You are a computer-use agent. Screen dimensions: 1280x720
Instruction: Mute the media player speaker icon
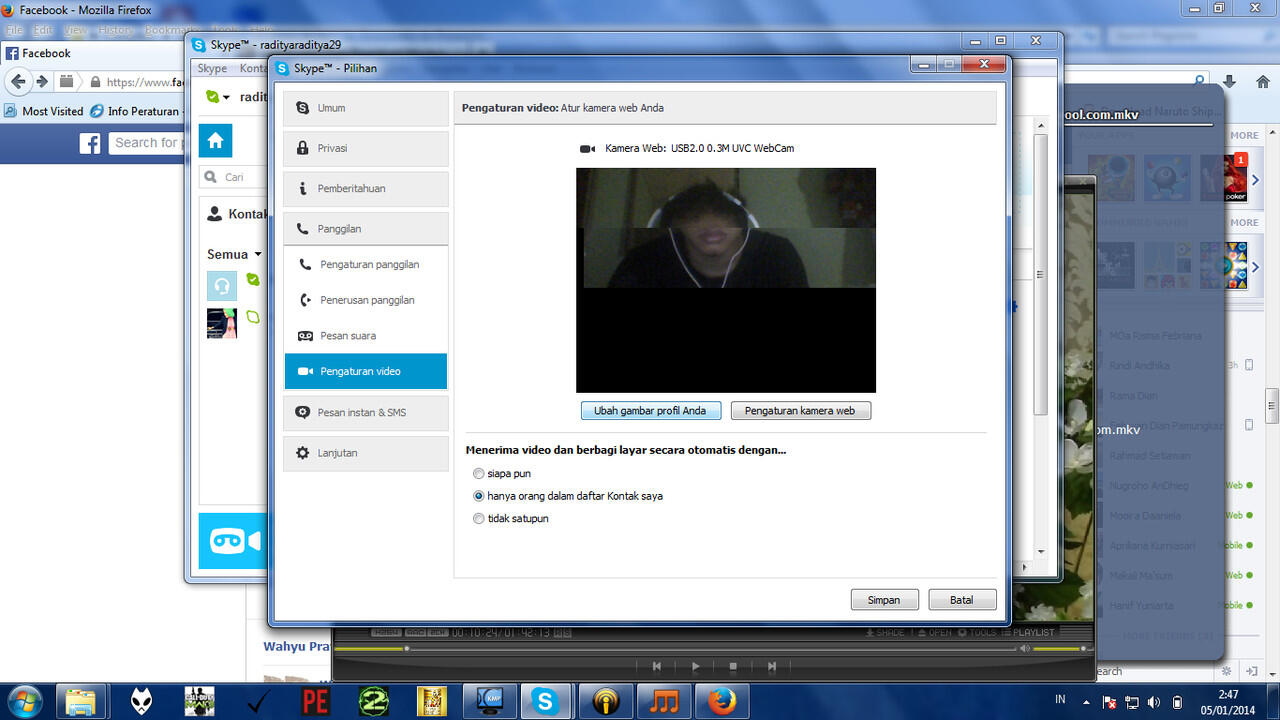[1025, 648]
